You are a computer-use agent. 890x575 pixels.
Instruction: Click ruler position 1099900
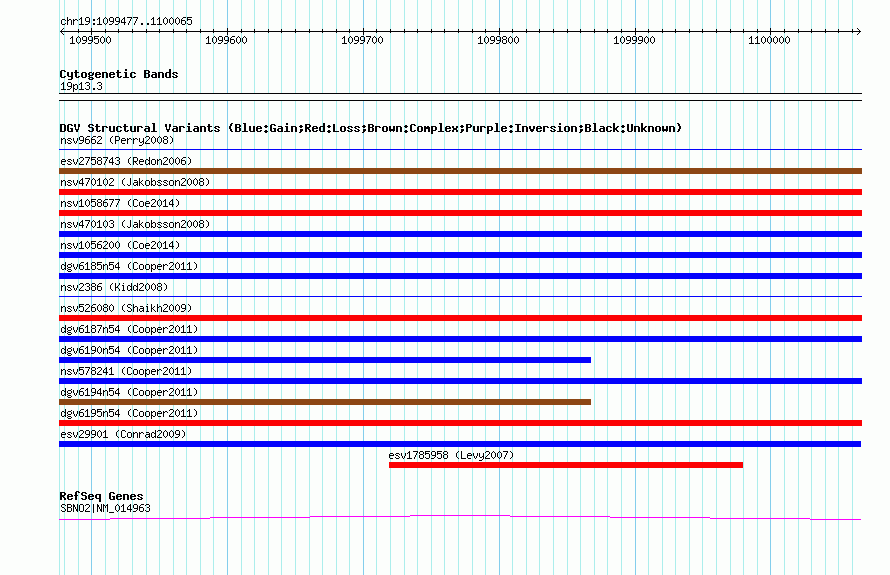tap(634, 40)
